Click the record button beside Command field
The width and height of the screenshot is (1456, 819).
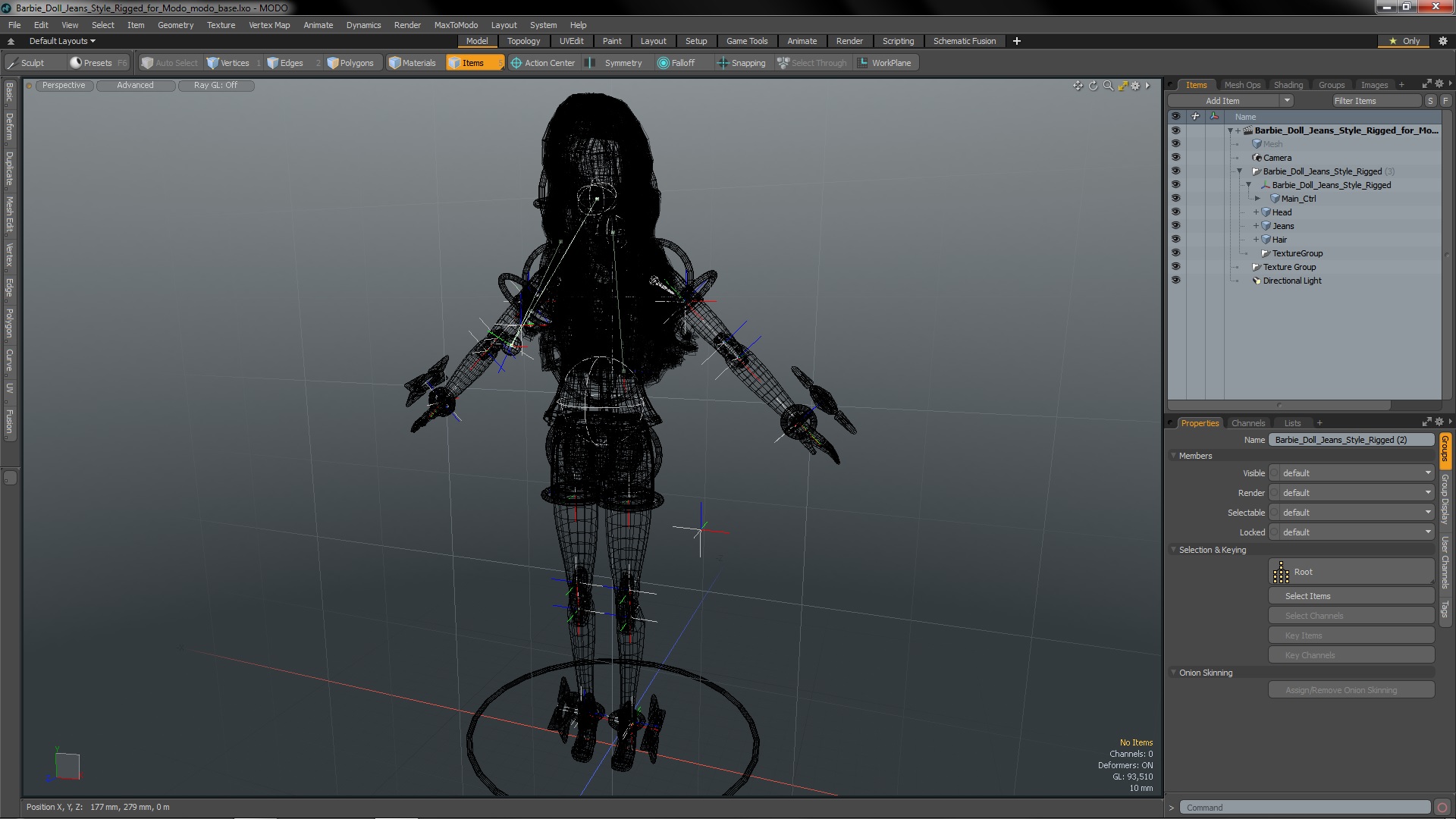click(1442, 808)
